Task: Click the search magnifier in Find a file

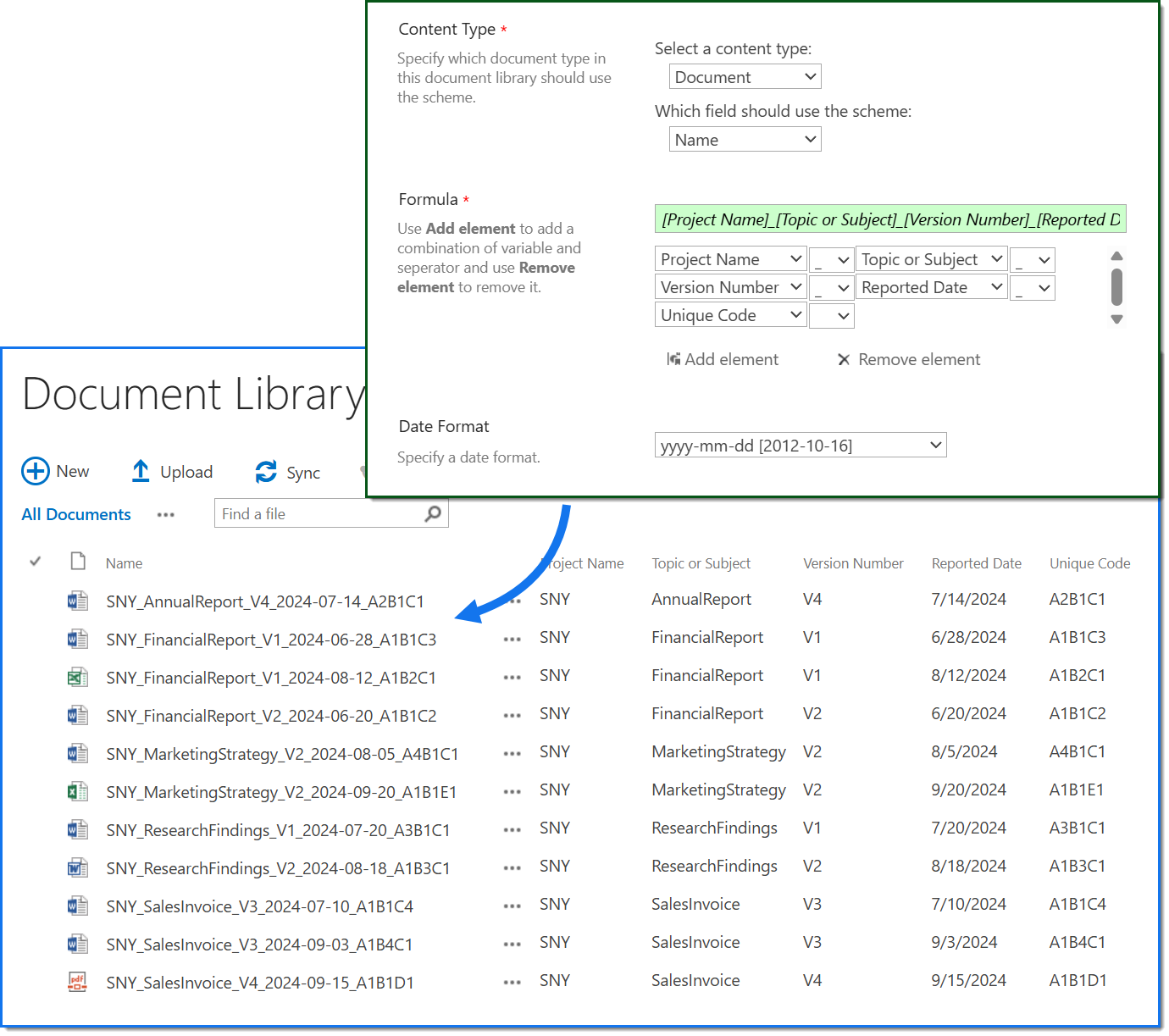Action: (433, 513)
